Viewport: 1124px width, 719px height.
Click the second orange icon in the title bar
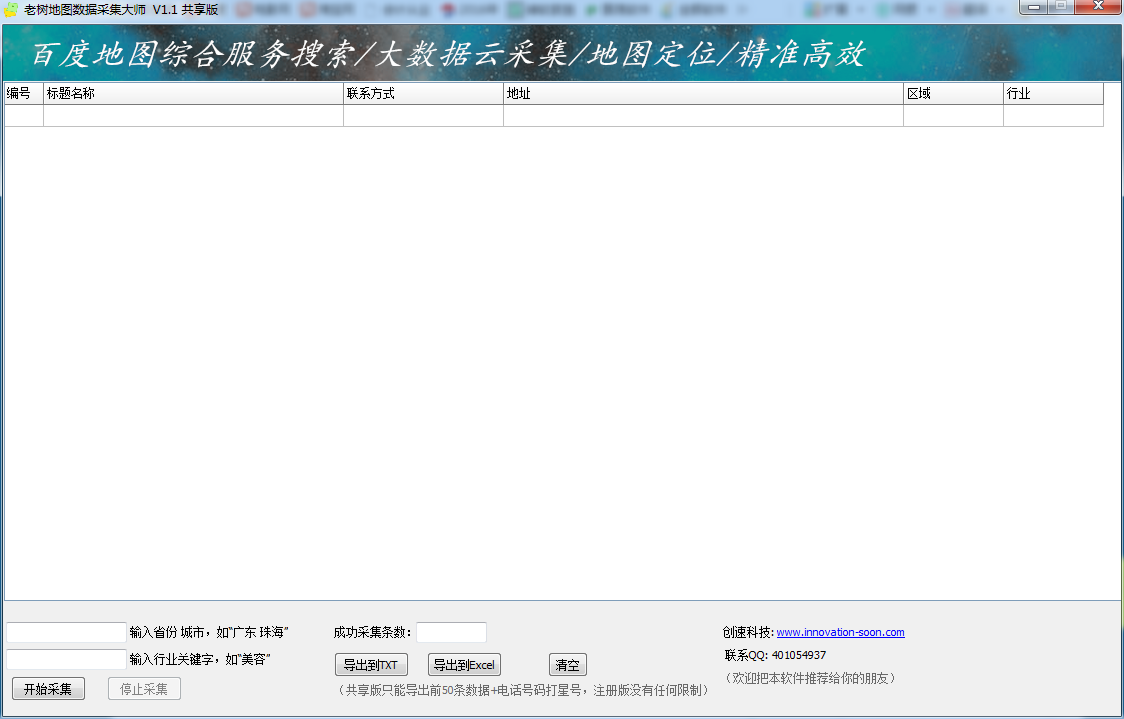click(307, 8)
